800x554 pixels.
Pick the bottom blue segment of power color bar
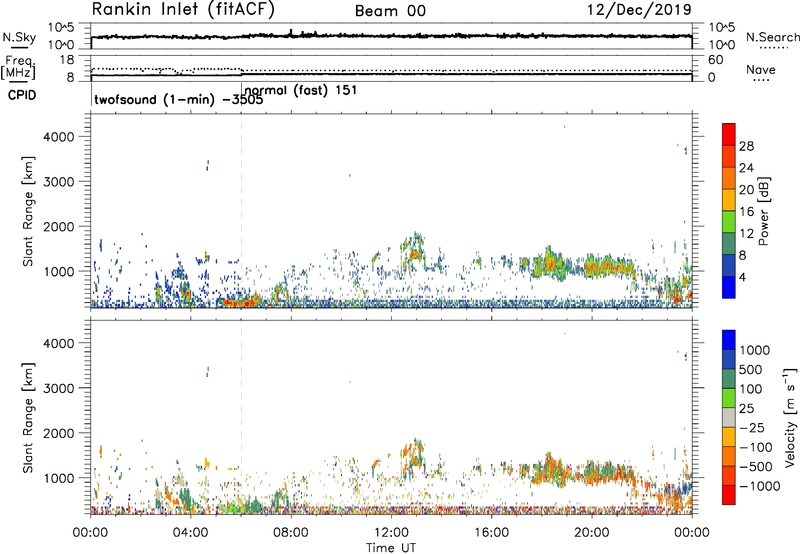729,287
